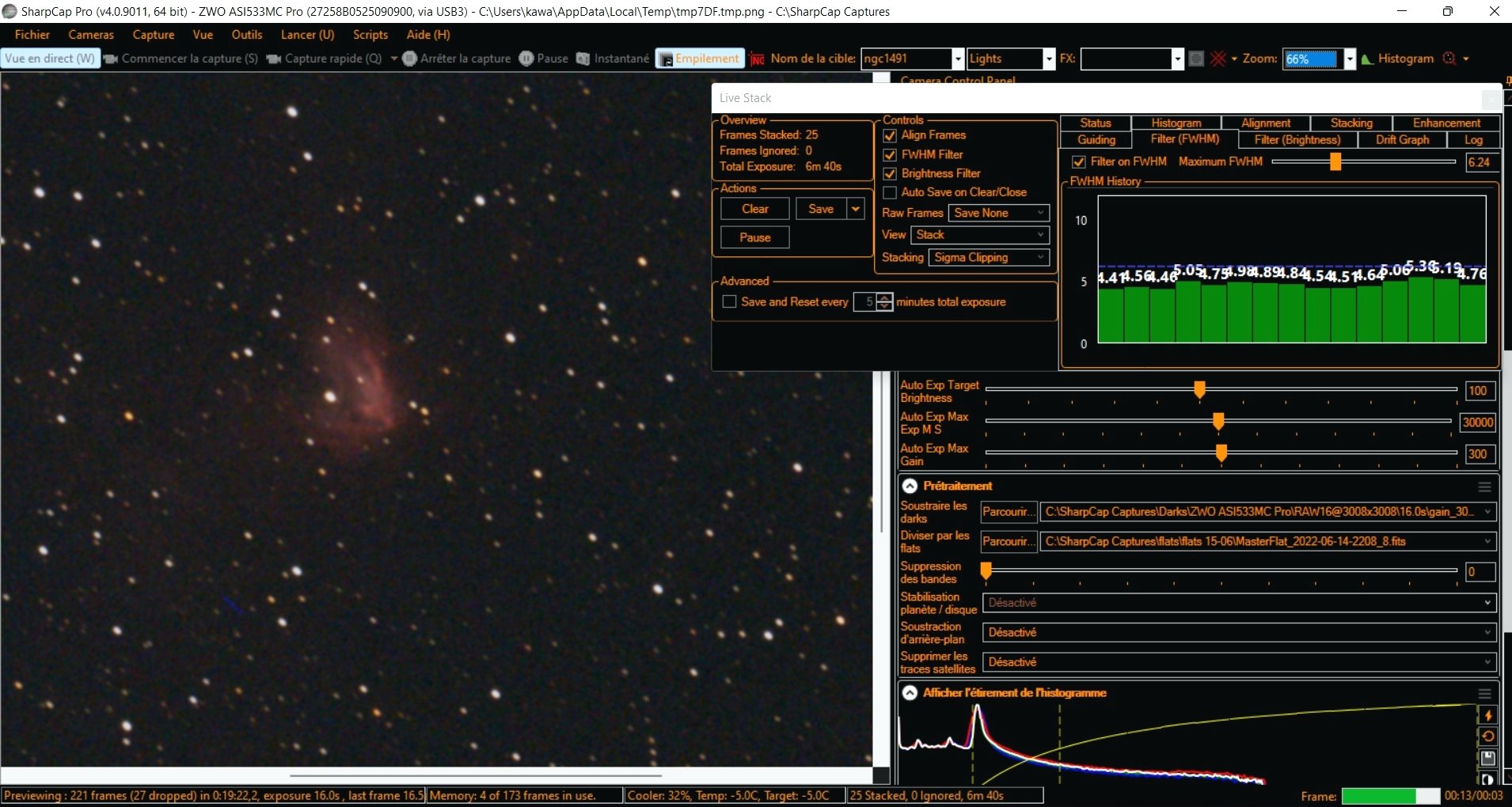Toggle the Align Frames checkbox
Screen dimensions: 1512x807
point(890,135)
